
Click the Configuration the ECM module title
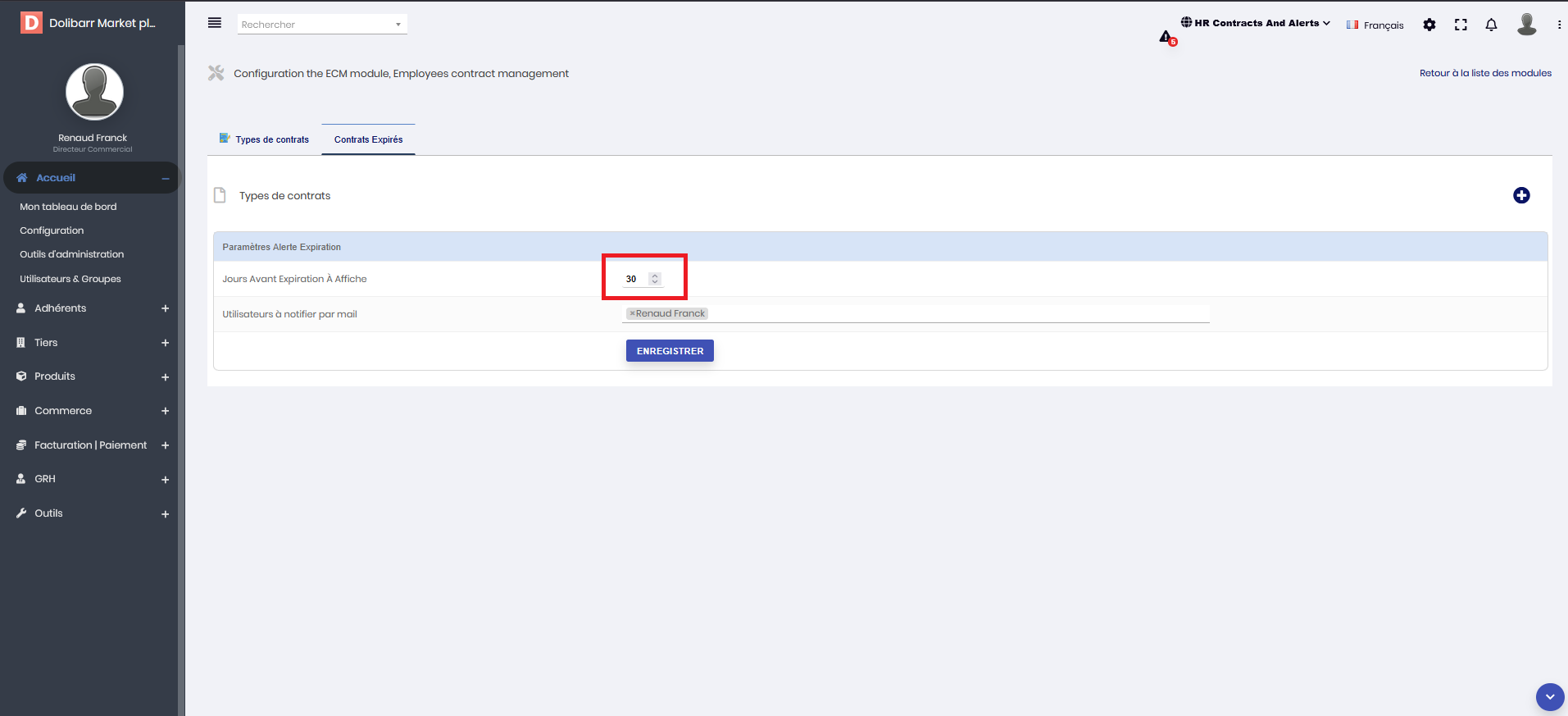[x=401, y=74]
